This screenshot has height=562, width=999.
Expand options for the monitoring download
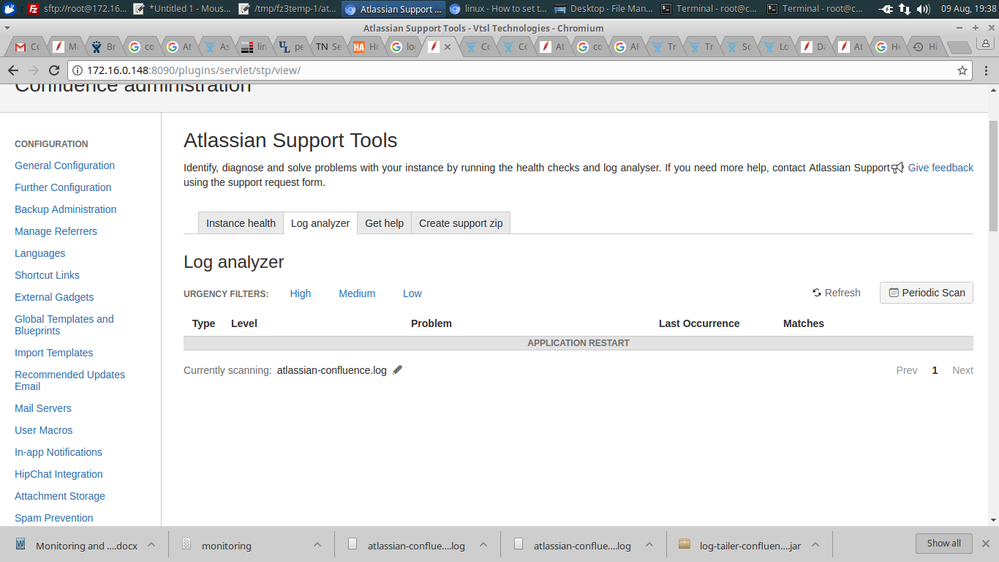317,545
